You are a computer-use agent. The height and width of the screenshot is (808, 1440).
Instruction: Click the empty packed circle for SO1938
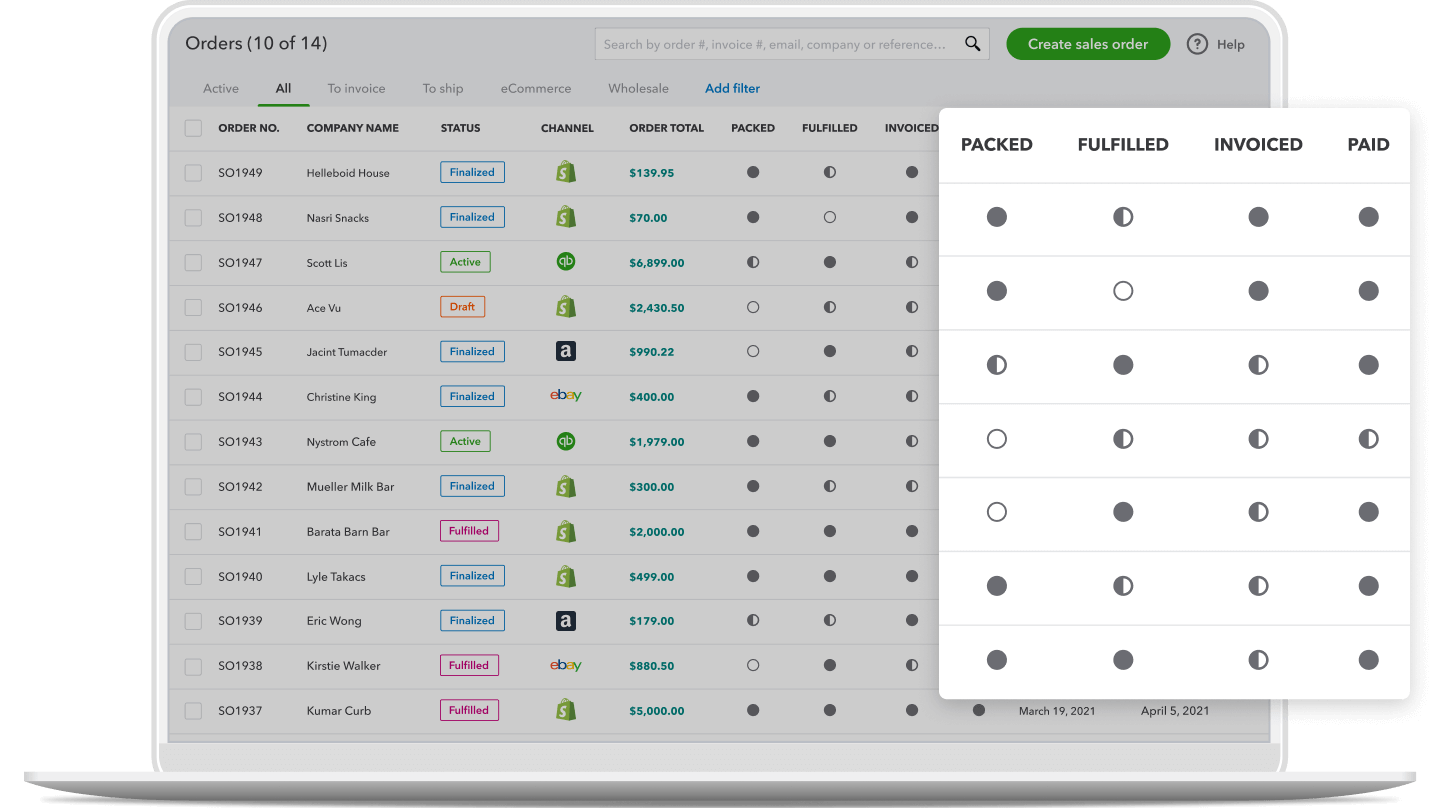coord(753,665)
